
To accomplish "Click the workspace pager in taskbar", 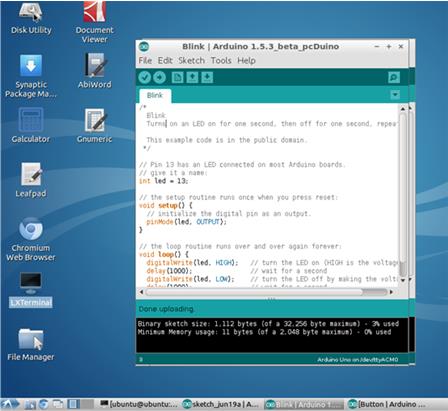I will point(80,405).
